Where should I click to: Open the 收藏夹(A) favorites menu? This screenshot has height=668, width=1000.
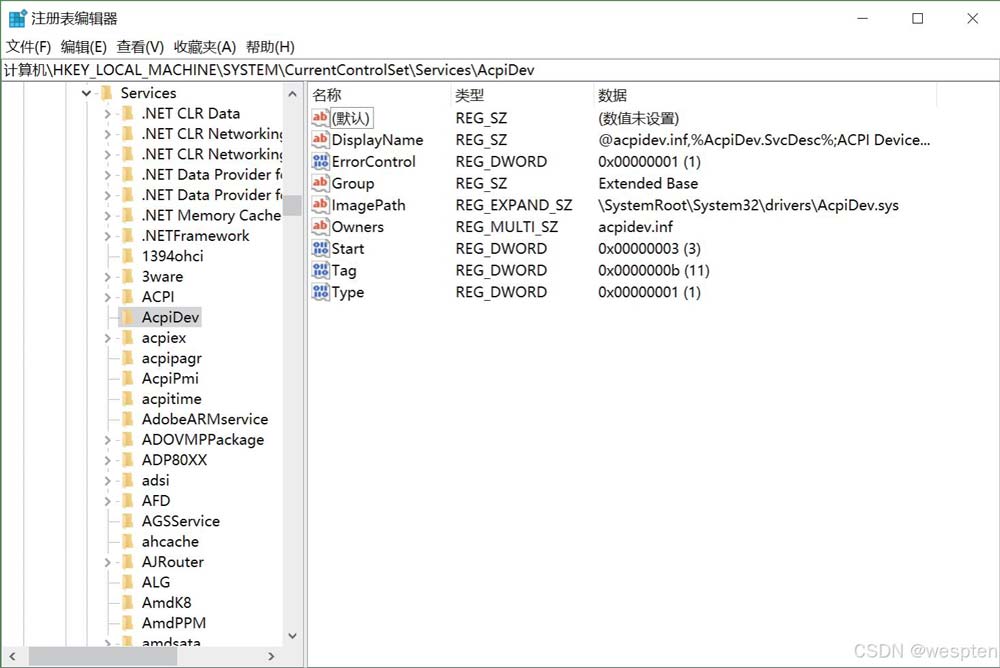click(204, 47)
